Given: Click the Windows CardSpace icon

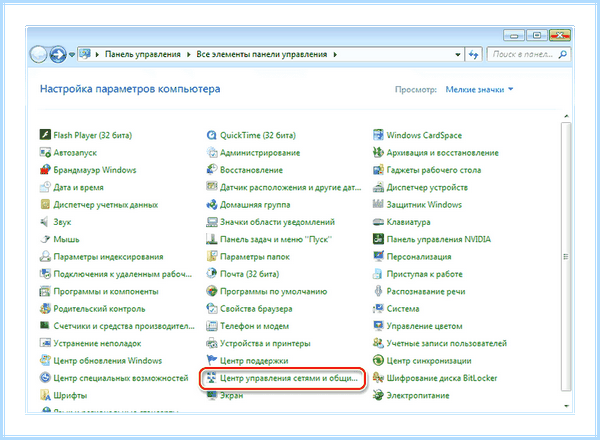Looking at the screenshot, I should point(378,135).
